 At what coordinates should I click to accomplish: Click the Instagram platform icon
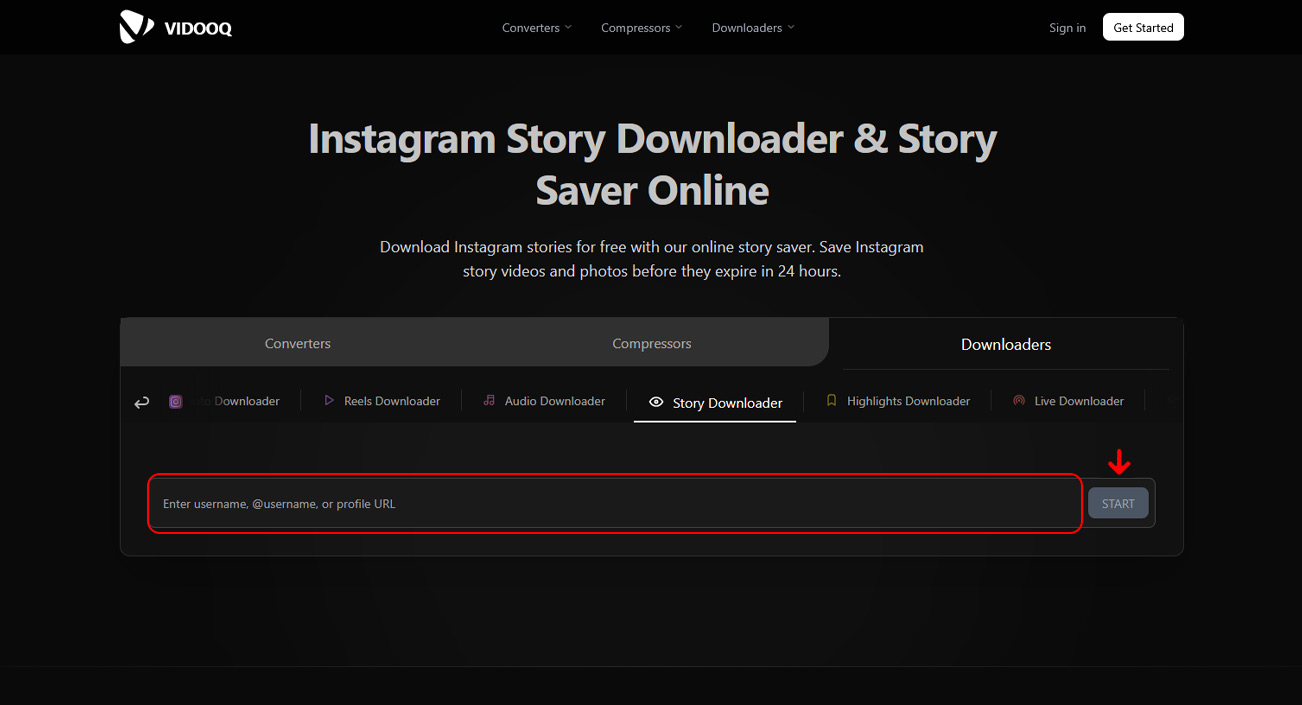(176, 402)
